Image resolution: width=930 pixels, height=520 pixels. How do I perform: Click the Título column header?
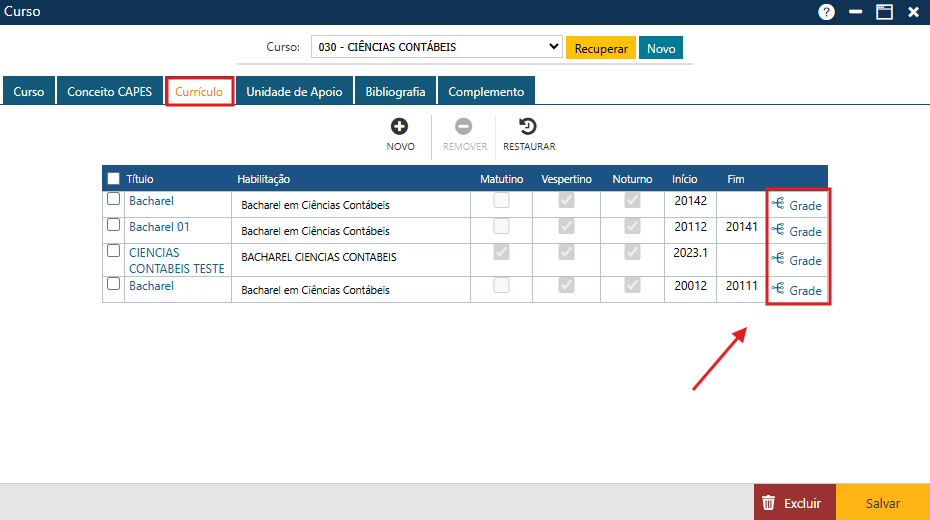[x=139, y=179]
